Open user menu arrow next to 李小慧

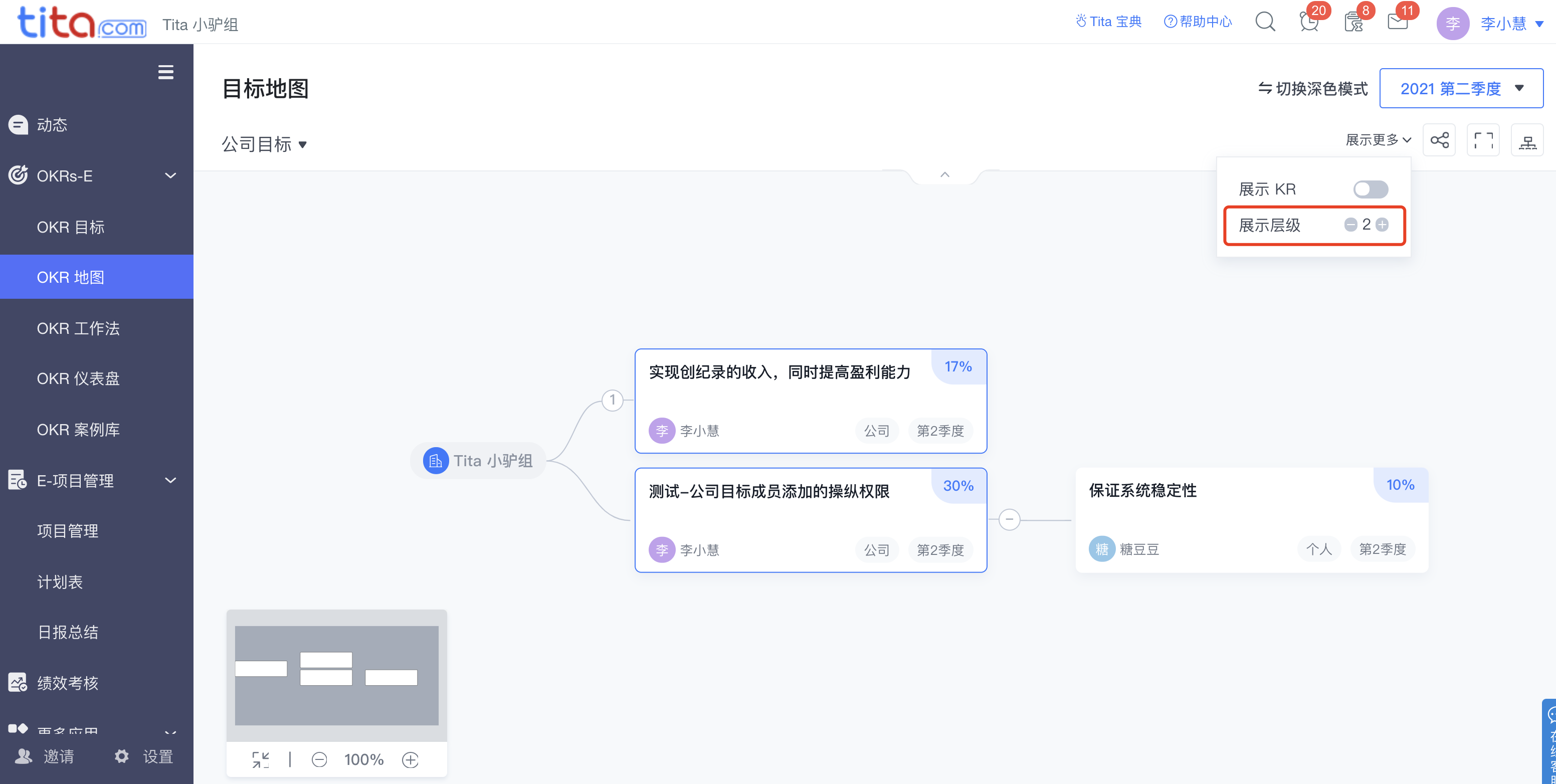point(1539,24)
